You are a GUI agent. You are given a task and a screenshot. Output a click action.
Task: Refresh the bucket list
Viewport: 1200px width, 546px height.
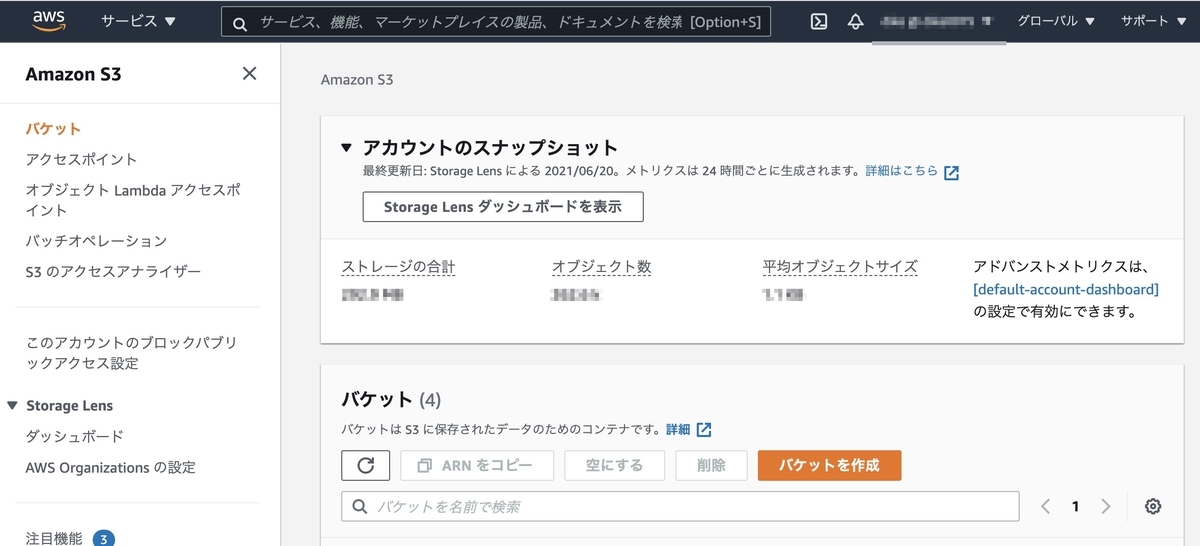(365, 465)
